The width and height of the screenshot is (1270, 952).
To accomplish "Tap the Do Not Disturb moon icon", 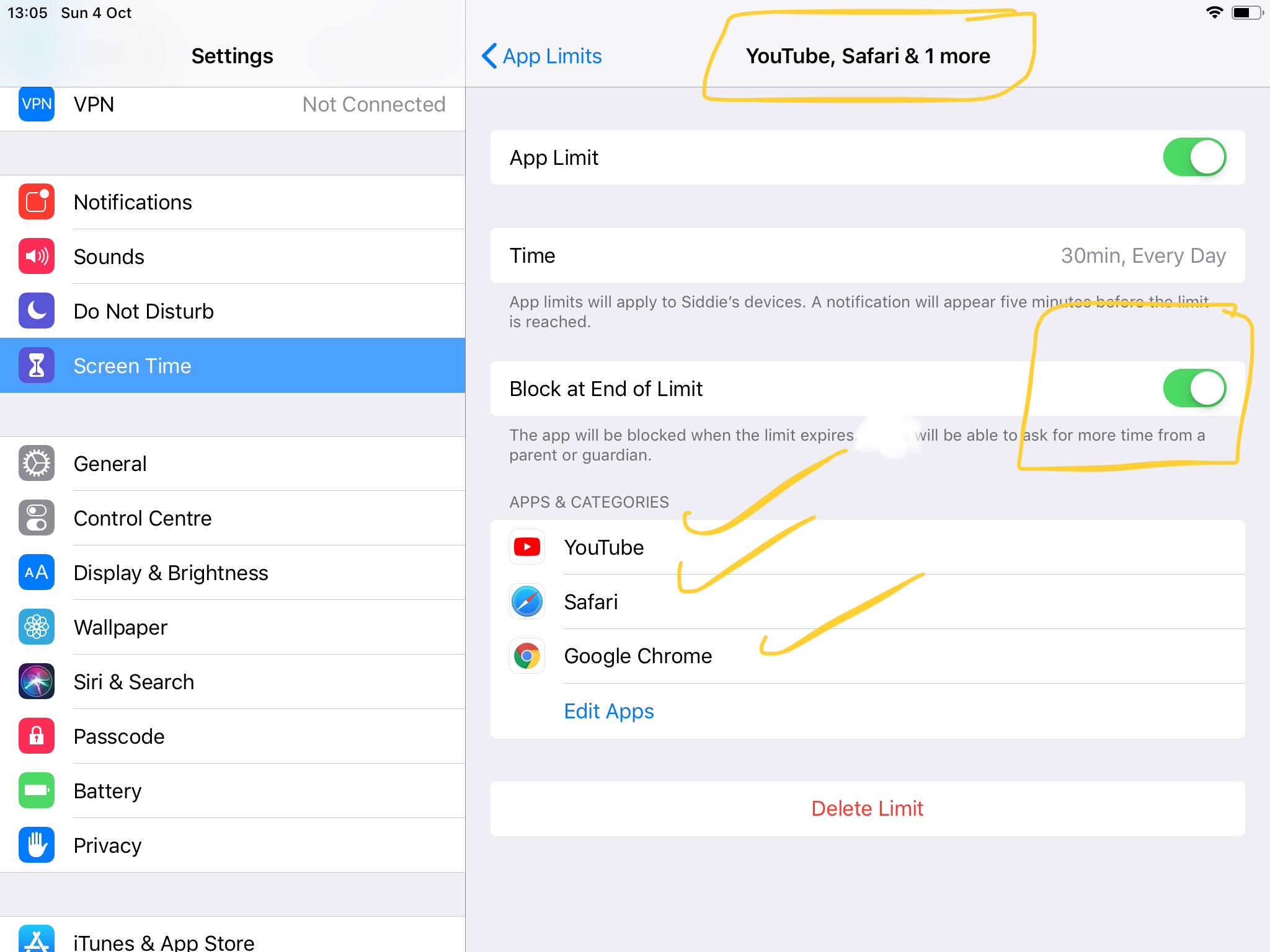I will (x=37, y=311).
